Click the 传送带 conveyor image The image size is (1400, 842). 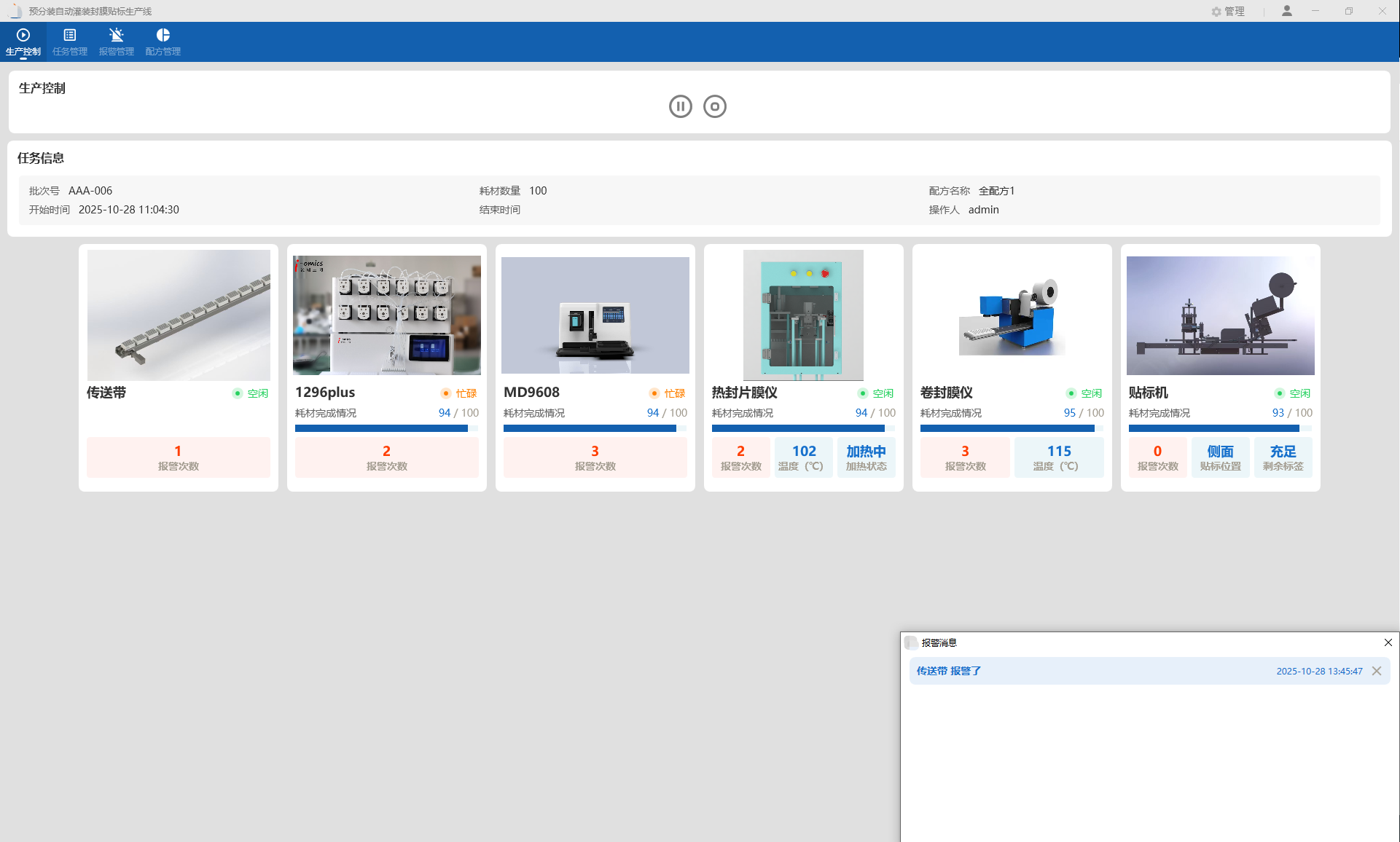tap(179, 315)
